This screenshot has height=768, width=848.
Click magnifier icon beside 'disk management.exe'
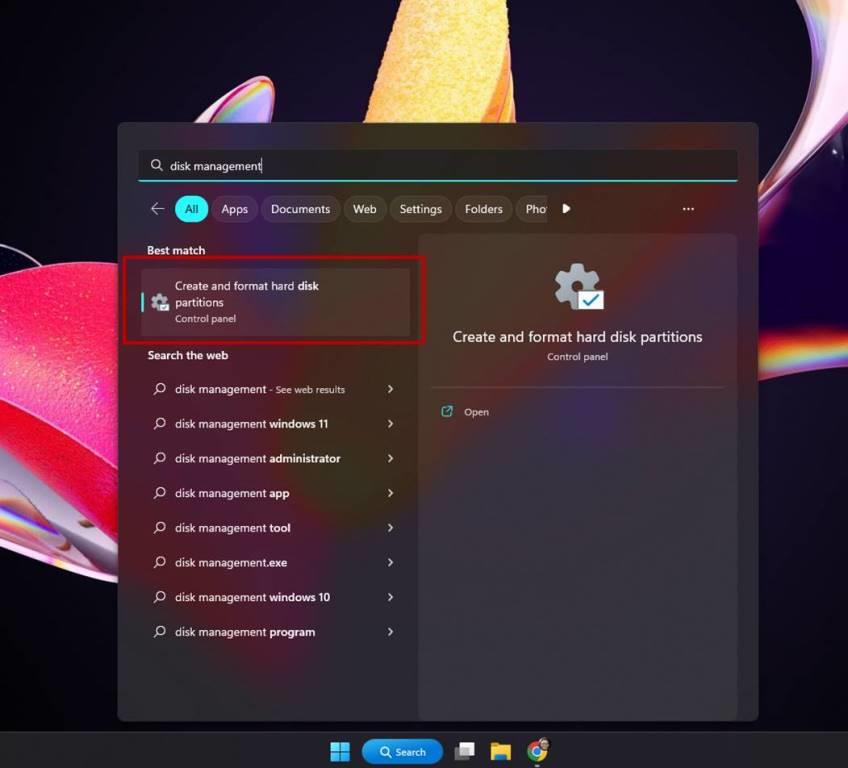(x=160, y=562)
